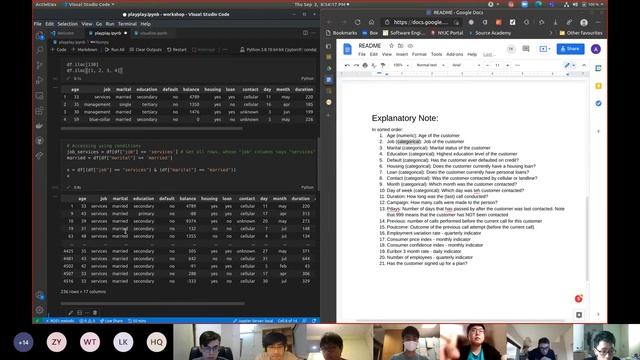Add a new Markdown cell
The width and height of the screenshot is (640, 360).
pos(84,50)
